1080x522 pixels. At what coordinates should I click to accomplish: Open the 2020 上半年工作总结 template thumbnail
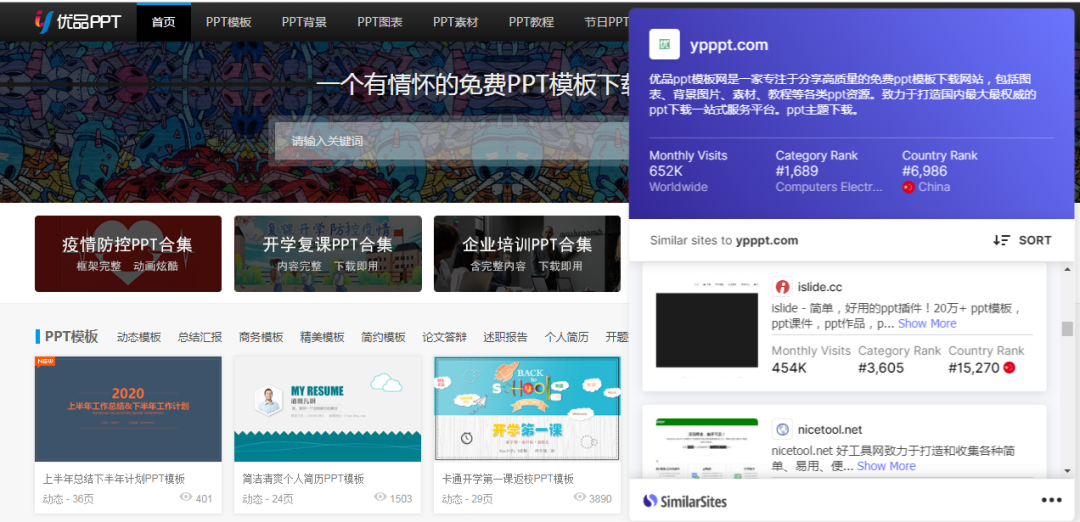tap(128, 409)
